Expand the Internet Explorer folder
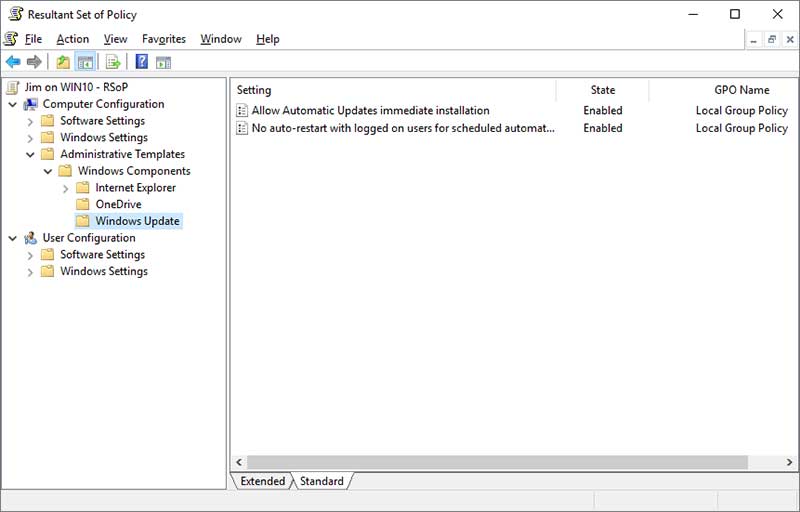Image resolution: width=800 pixels, height=512 pixels. pos(66,188)
